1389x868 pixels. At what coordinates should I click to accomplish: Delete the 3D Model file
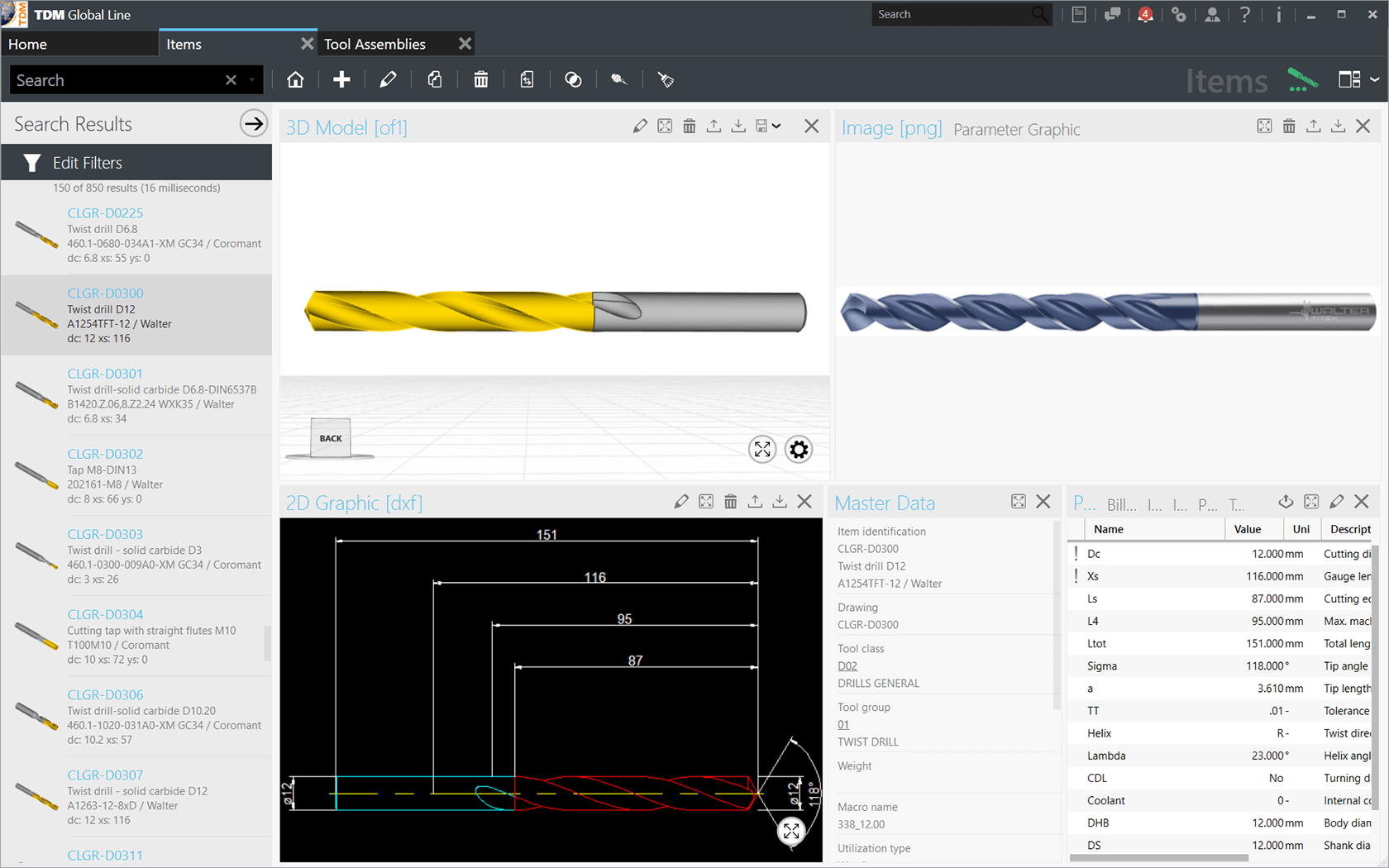click(690, 126)
